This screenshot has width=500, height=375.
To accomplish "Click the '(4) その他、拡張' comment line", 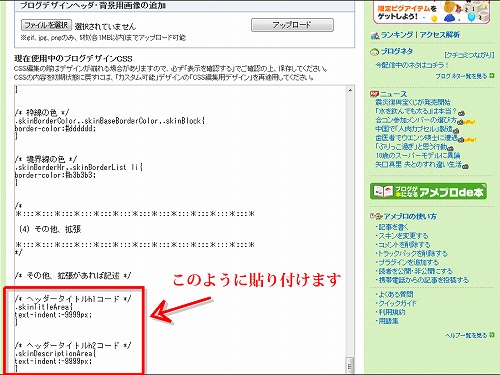I will (50, 229).
